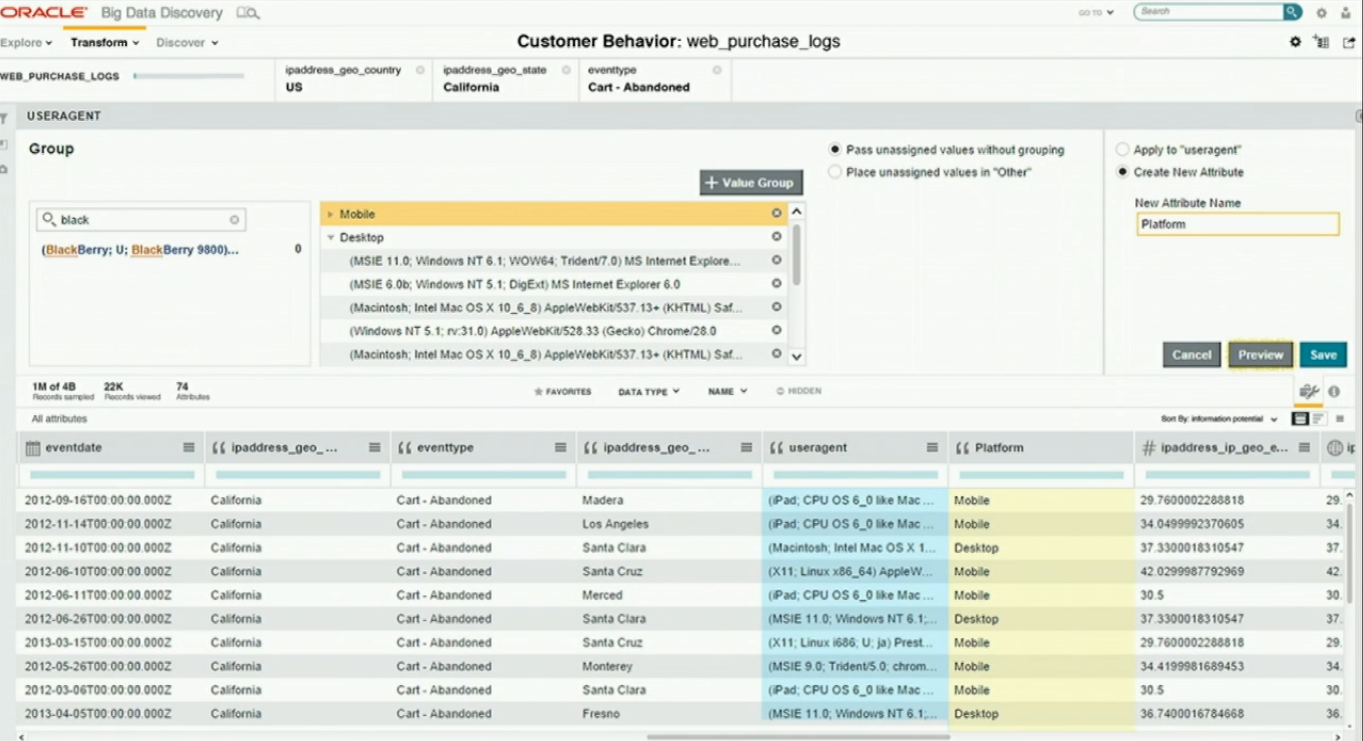Open useragent column menu icon

932,448
